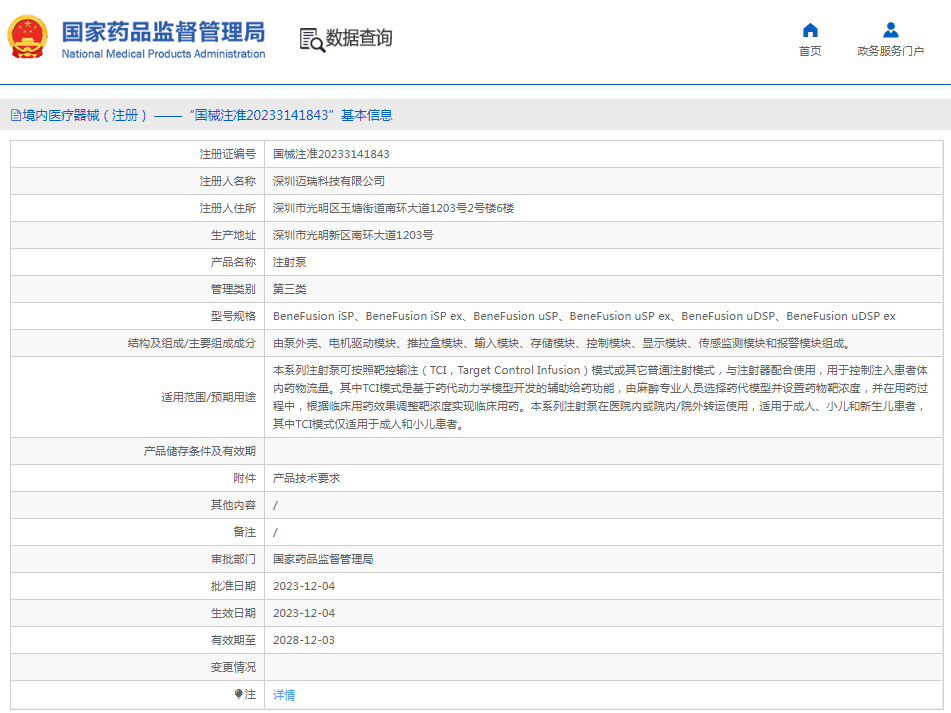Open 政务服务门户 via the person icon
The height and width of the screenshot is (713, 951).
pos(890,30)
